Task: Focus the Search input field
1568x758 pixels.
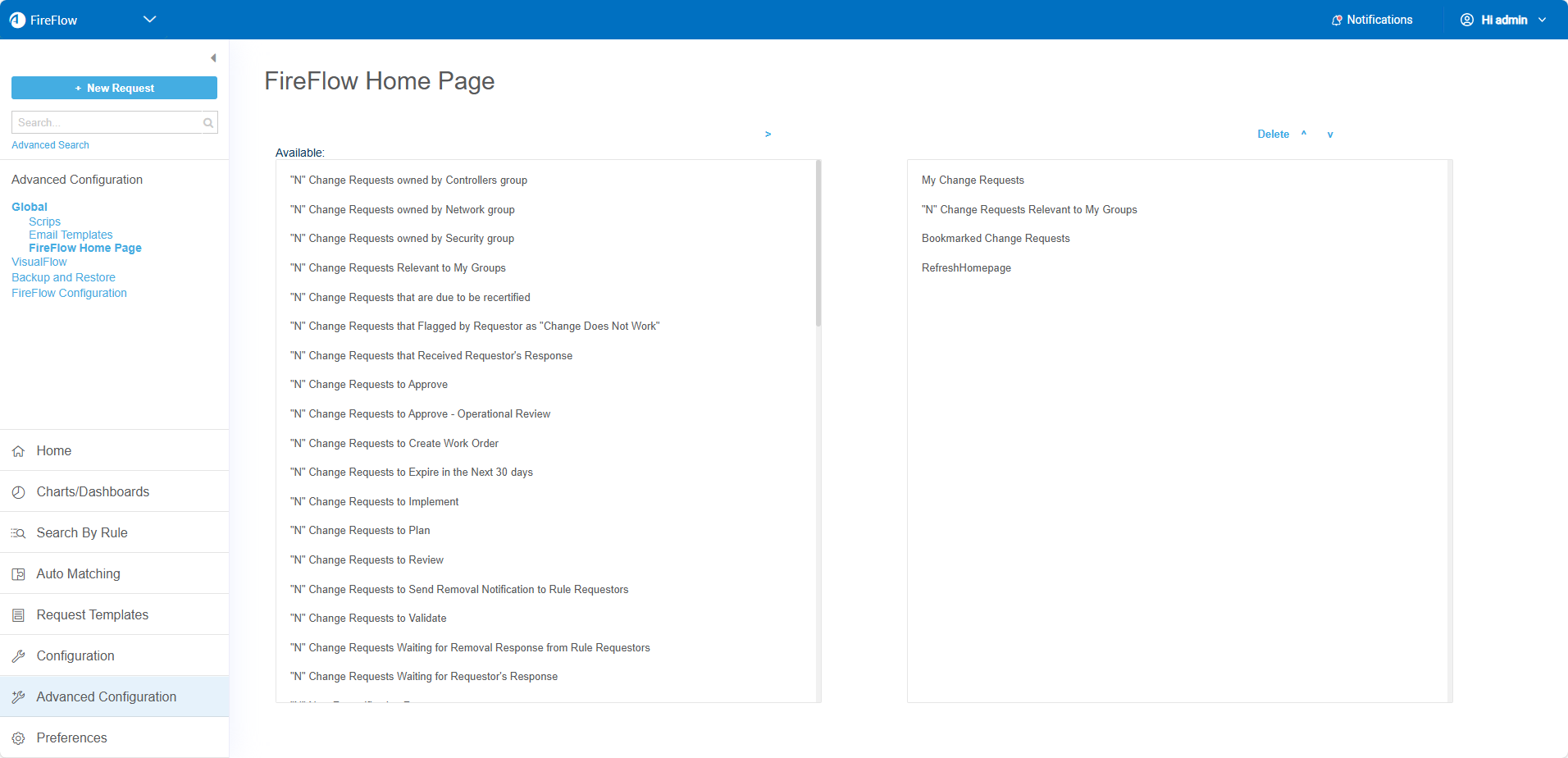Action: 107,123
